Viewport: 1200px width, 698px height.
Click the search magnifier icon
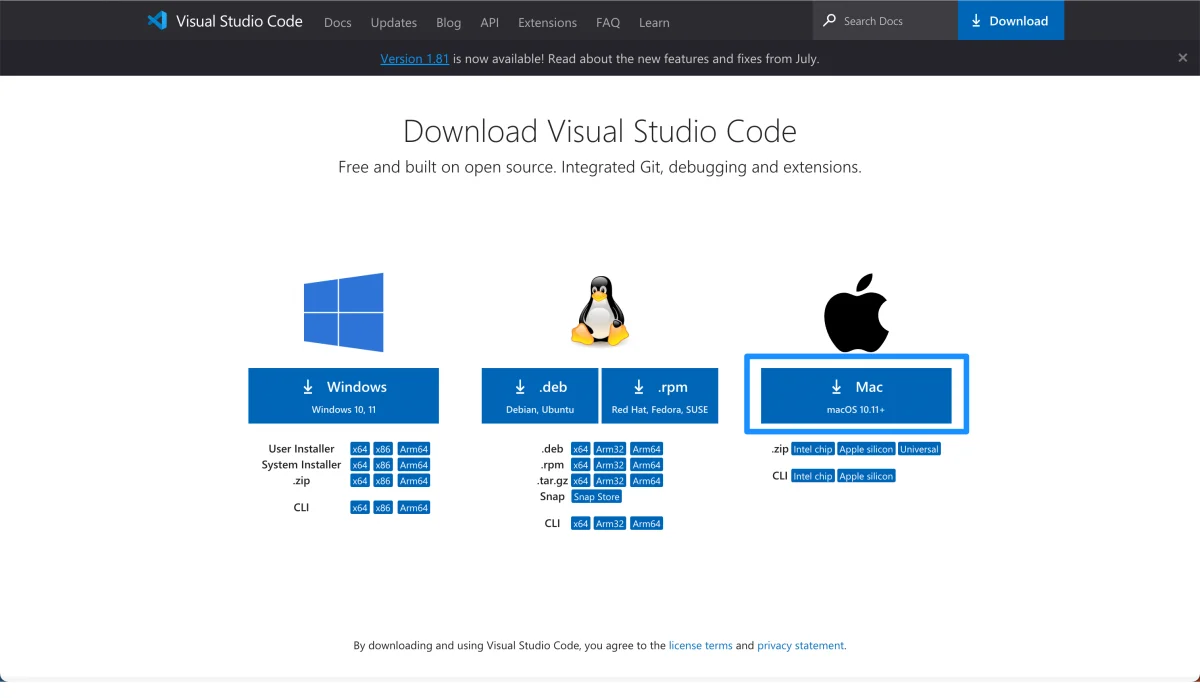(x=829, y=21)
